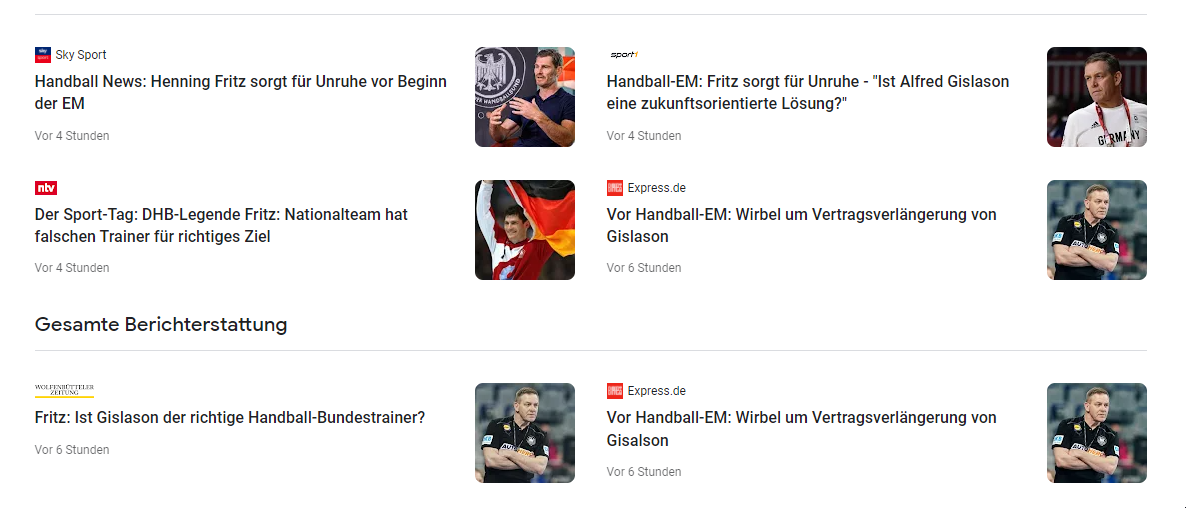Image resolution: width=1186 pixels, height=508 pixels.
Task: Click thumbnail of player holding German flag
Action: [525, 230]
